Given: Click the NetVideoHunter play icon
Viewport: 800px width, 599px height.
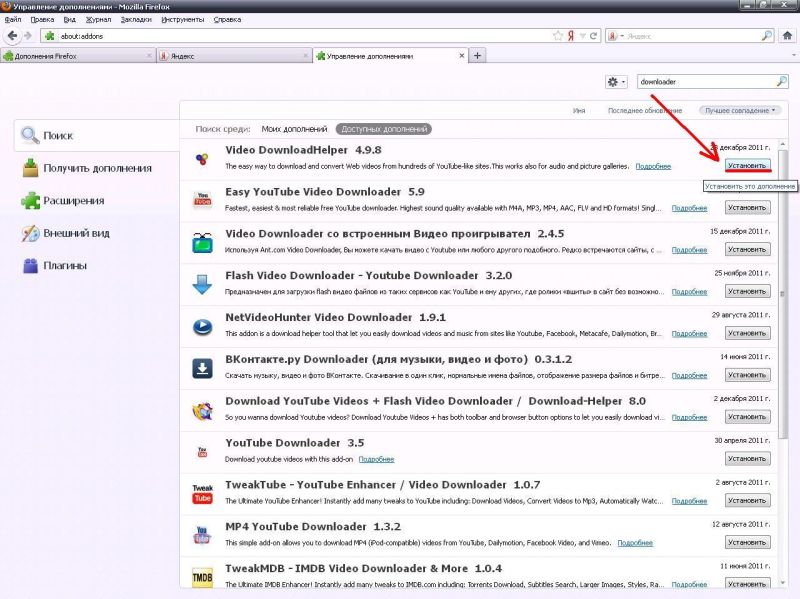Looking at the screenshot, I should (202, 326).
